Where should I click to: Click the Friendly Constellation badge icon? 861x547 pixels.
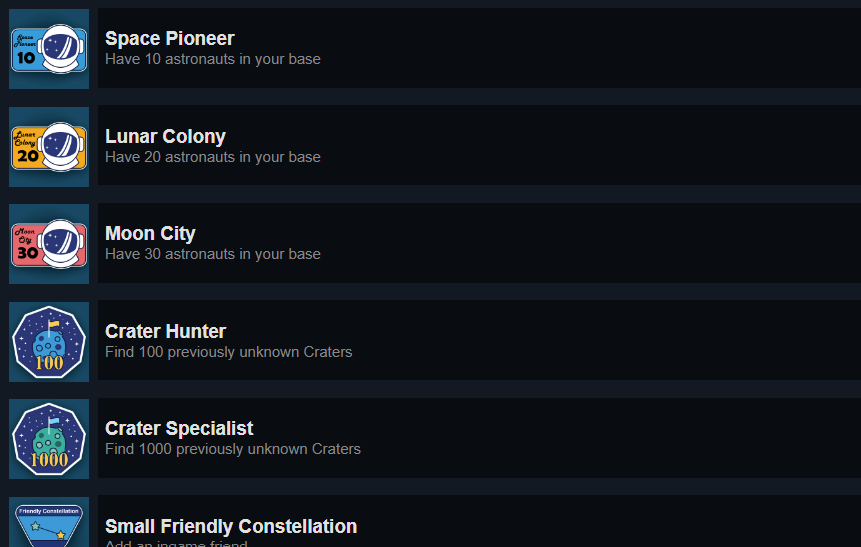49,522
